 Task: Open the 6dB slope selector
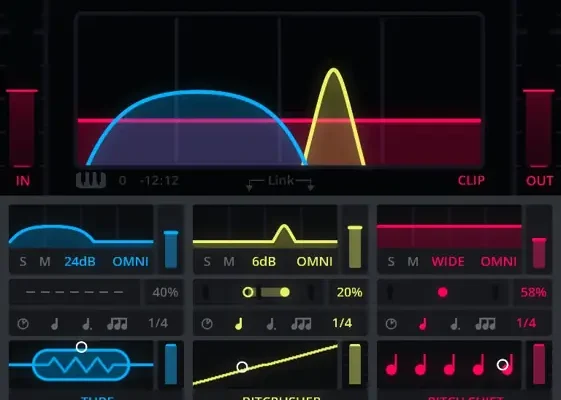[x=264, y=262]
